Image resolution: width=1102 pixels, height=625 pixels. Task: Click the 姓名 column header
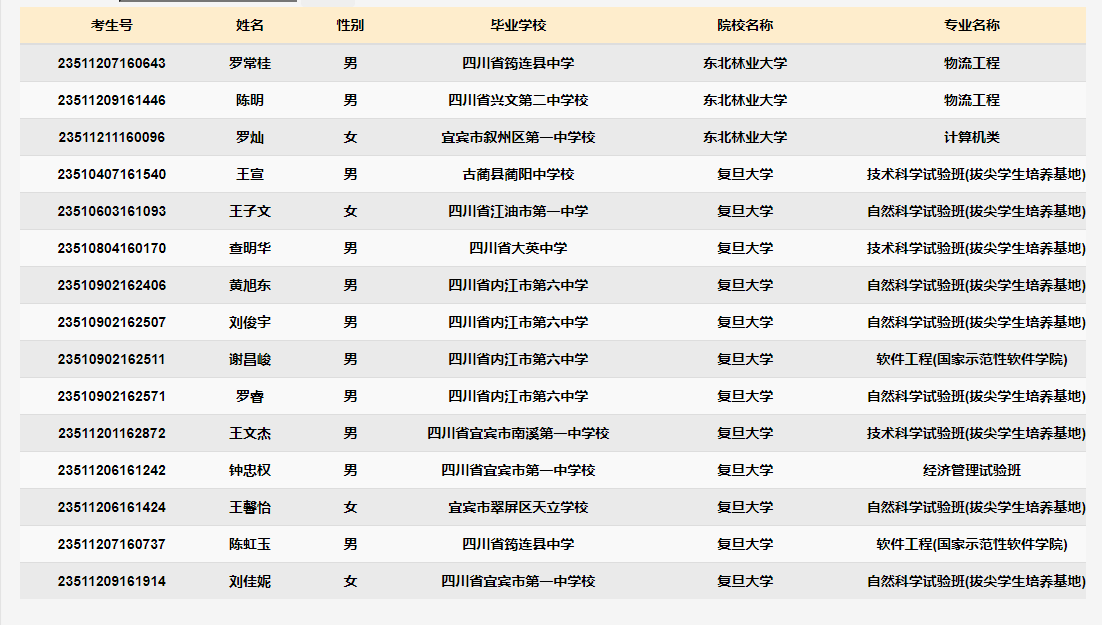[x=249, y=25]
